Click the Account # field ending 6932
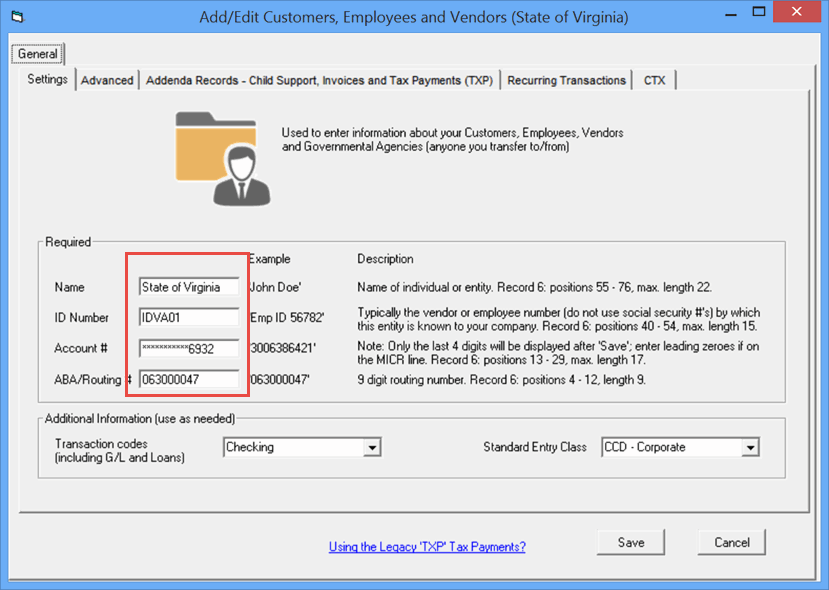 [189, 348]
